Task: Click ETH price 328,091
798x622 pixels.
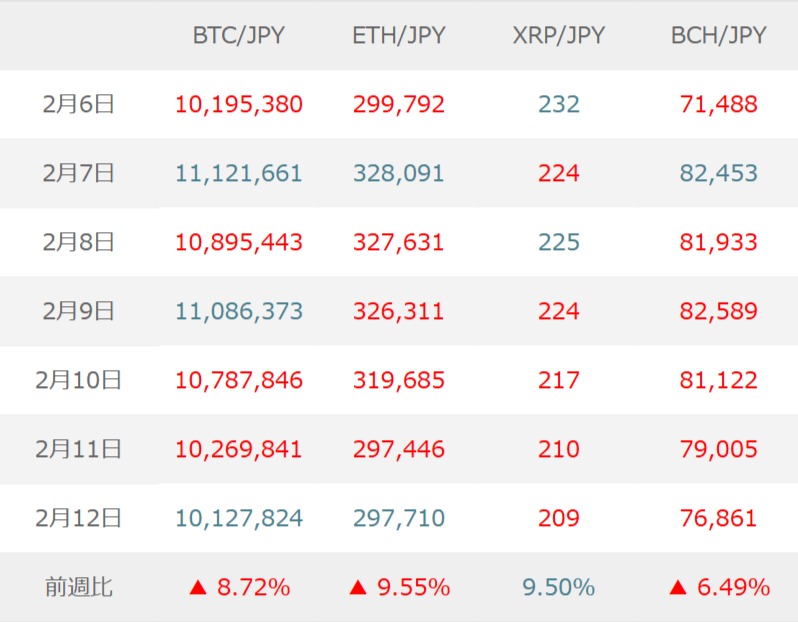Action: (x=398, y=173)
